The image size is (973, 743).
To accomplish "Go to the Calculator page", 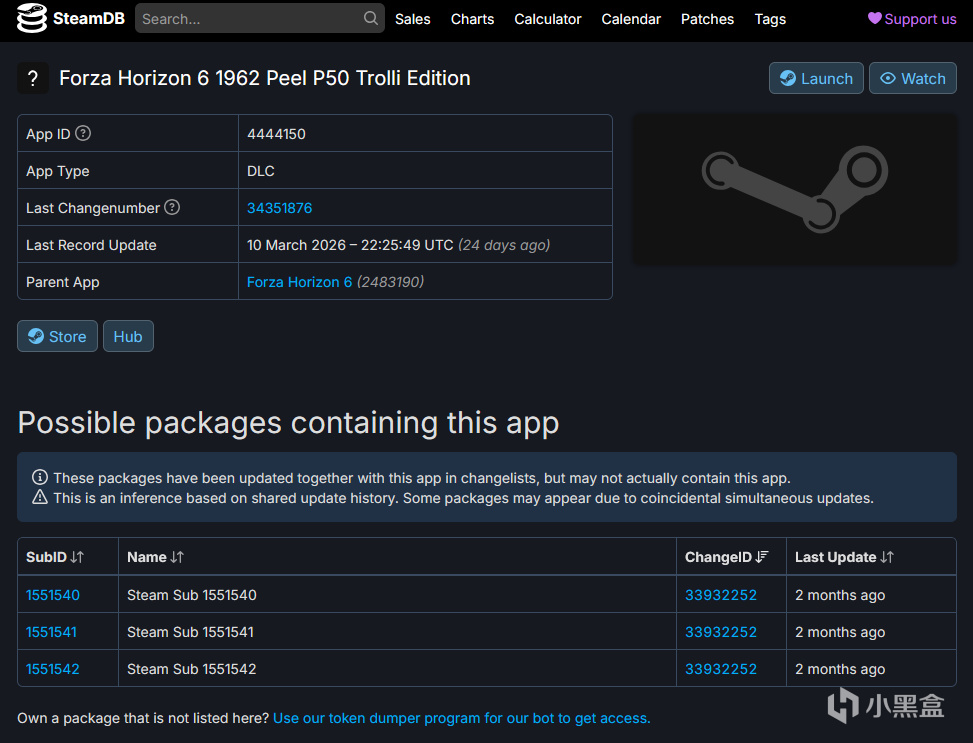I will coord(548,19).
